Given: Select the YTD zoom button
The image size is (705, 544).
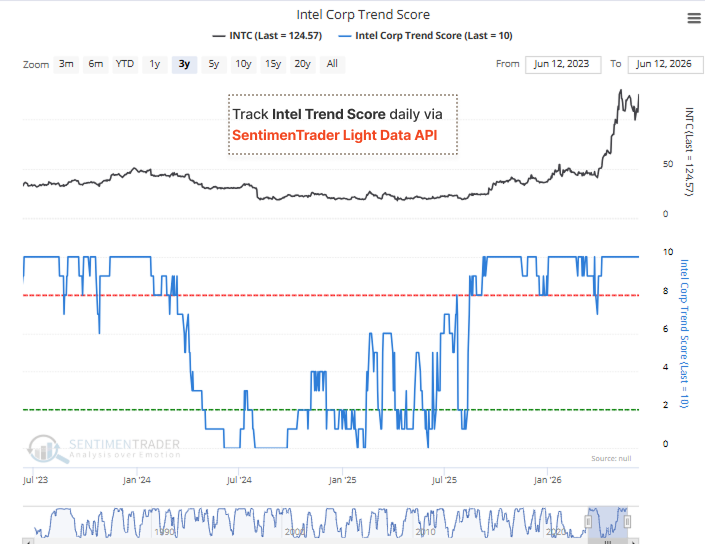Looking at the screenshot, I should click(x=125, y=64).
